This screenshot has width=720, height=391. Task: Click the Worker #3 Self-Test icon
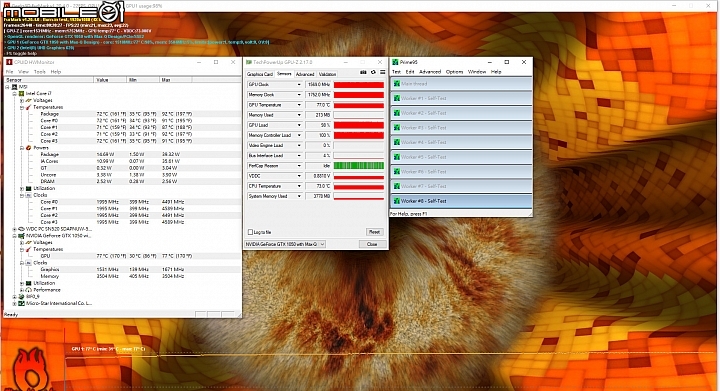click(x=397, y=128)
